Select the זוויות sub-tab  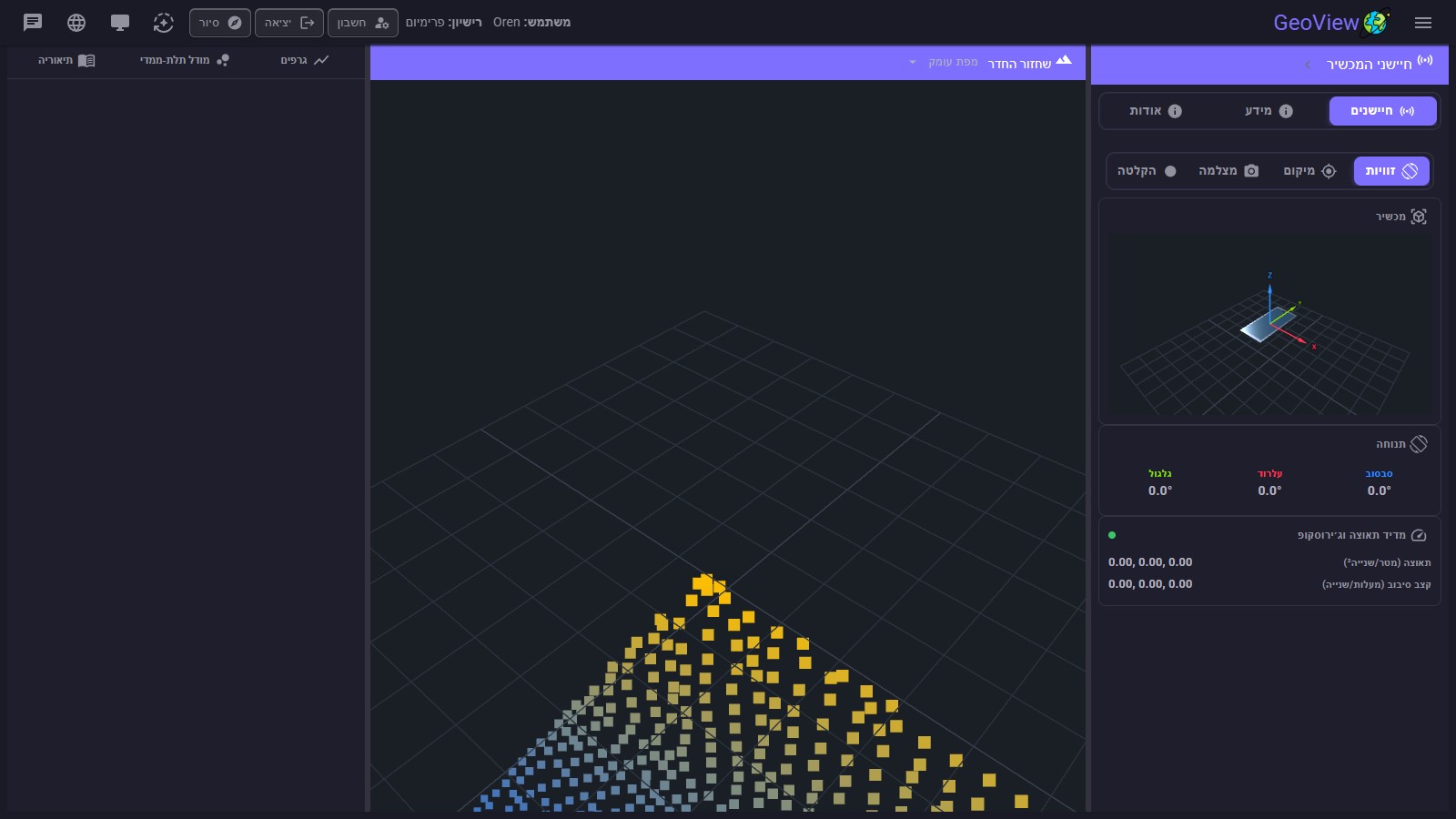click(x=1391, y=171)
